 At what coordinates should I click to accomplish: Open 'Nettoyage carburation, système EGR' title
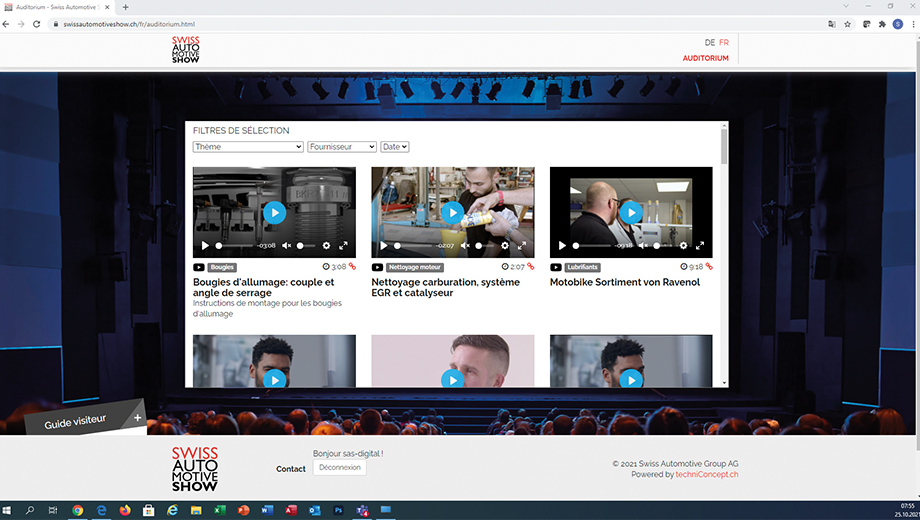[x=445, y=287]
